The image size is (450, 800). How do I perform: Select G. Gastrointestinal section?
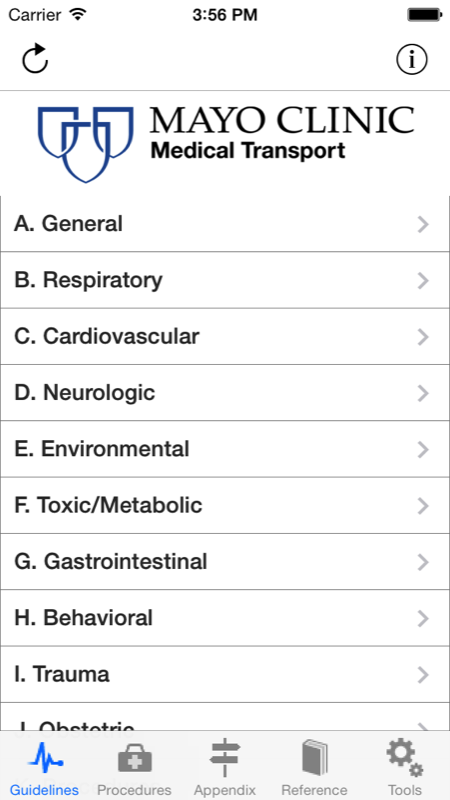225,562
